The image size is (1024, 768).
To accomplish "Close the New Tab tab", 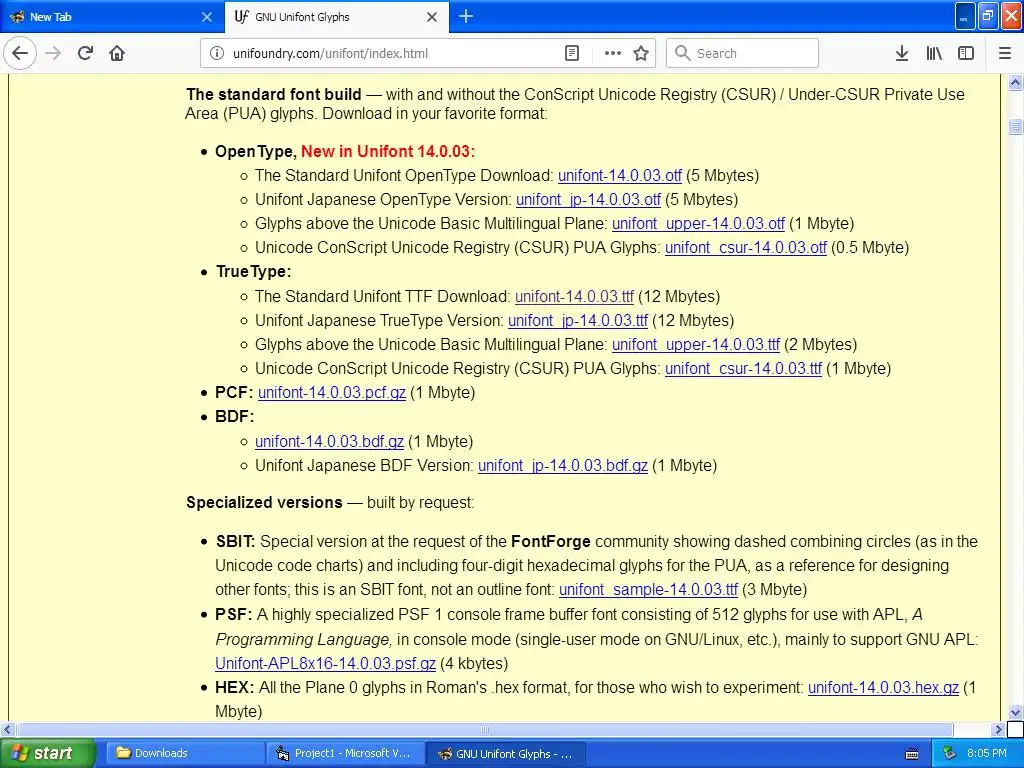I will coord(206,17).
